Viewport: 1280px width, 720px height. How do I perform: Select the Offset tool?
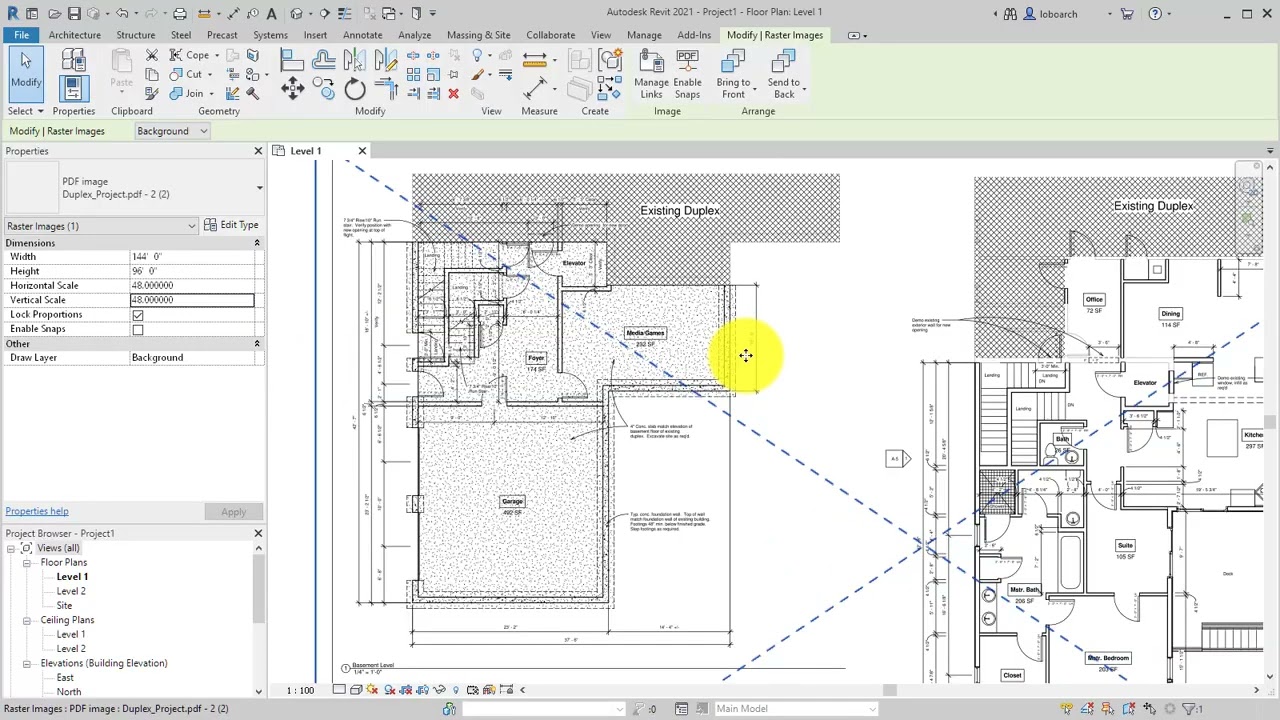pyautogui.click(x=323, y=61)
